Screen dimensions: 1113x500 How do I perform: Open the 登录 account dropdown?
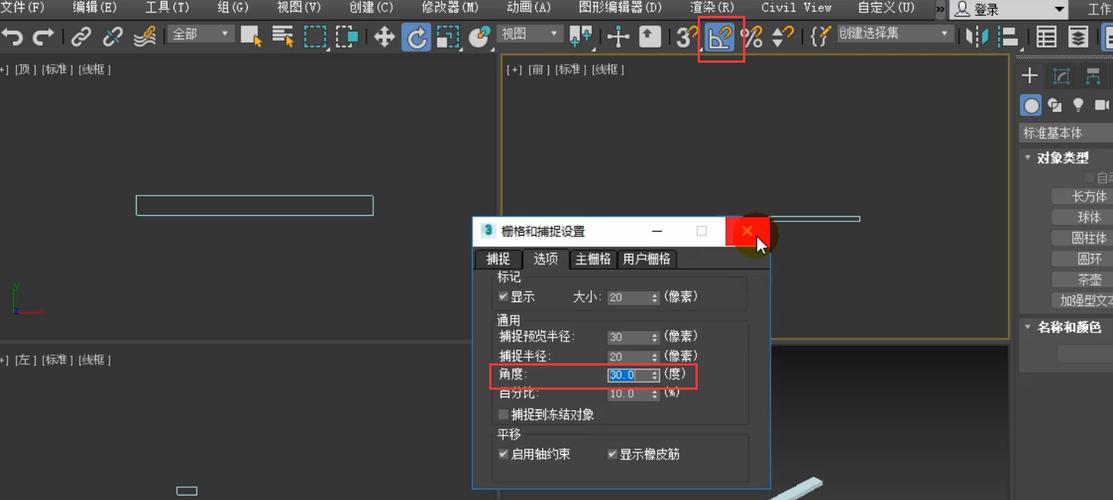[x=1009, y=9]
